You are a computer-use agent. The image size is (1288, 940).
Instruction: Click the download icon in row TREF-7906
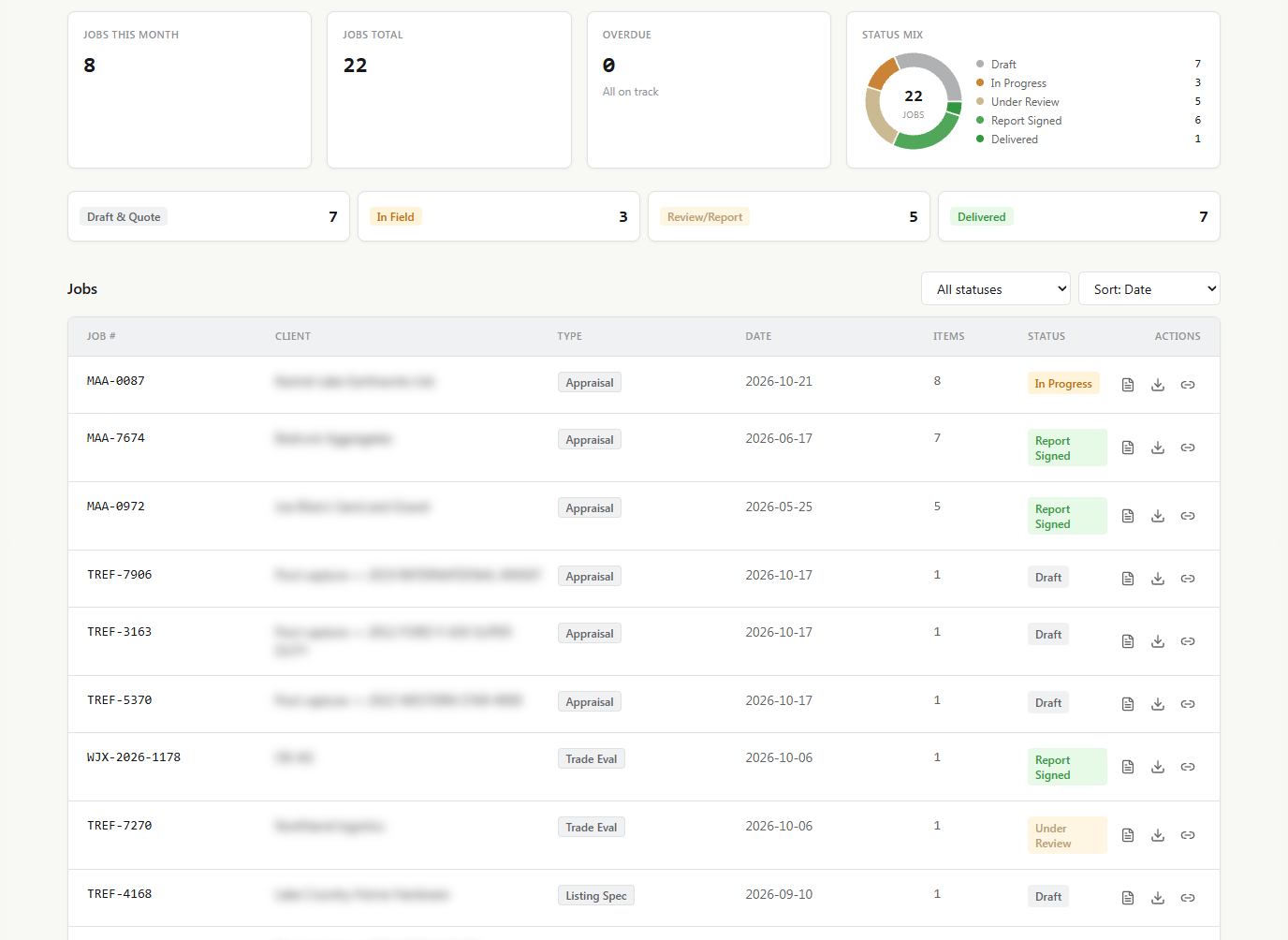pyautogui.click(x=1158, y=579)
